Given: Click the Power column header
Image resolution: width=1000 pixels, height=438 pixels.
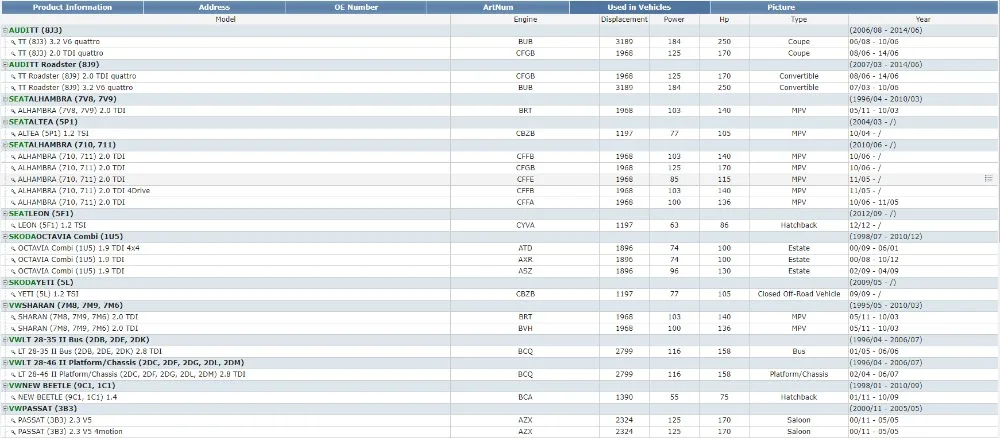Looking at the screenshot, I should click(674, 19).
